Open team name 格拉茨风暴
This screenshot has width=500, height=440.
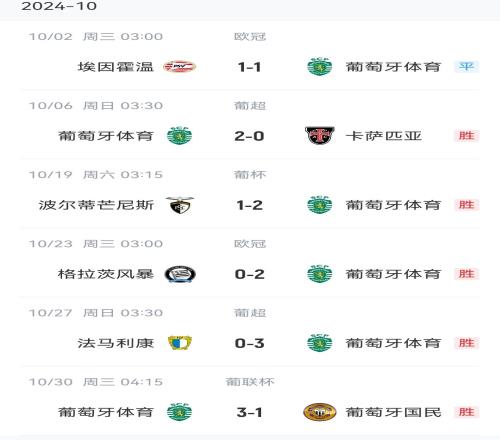point(106,274)
